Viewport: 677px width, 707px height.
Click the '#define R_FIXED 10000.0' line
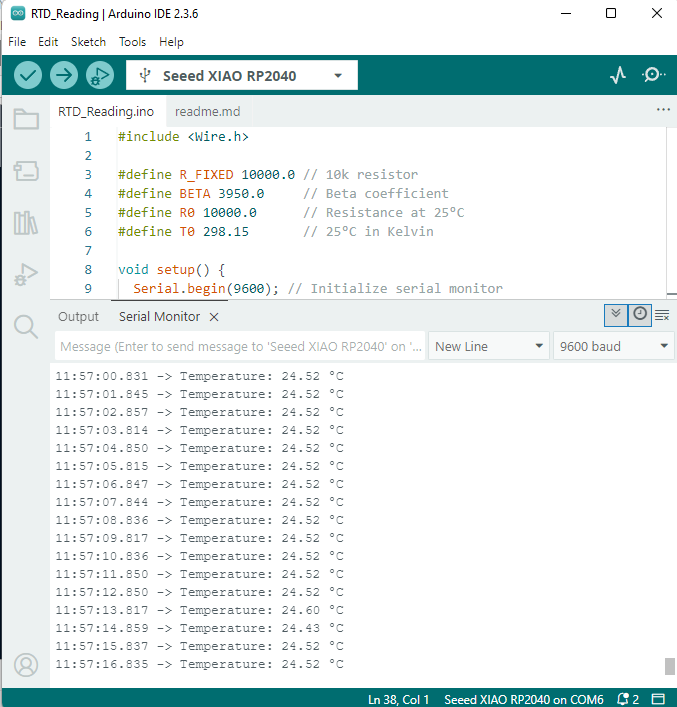coord(206,174)
